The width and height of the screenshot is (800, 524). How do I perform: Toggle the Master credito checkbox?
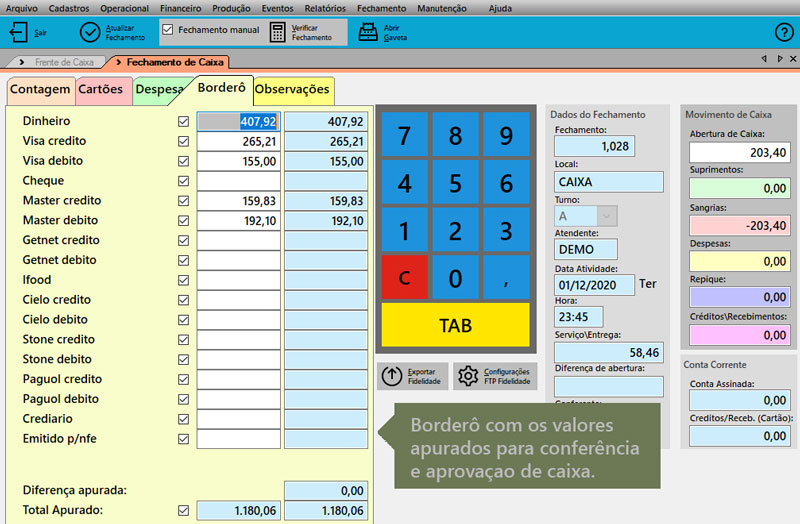click(x=183, y=201)
